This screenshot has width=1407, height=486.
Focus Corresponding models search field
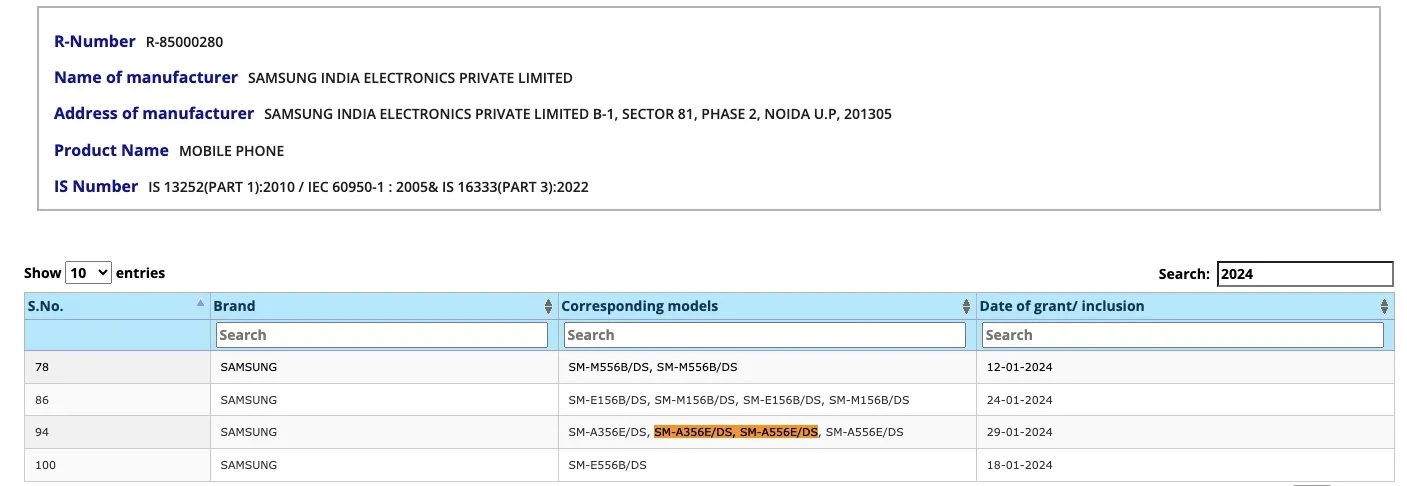[765, 335]
